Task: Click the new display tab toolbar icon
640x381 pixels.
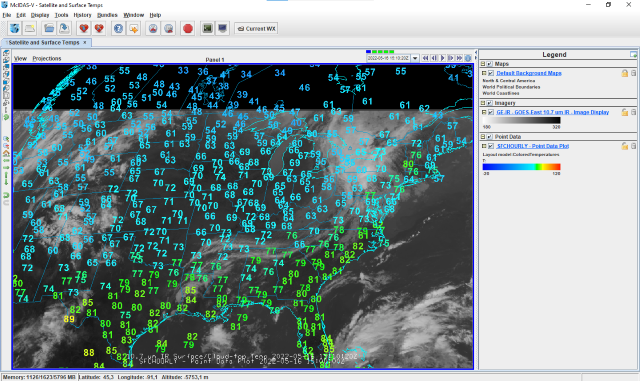Action: point(30,29)
